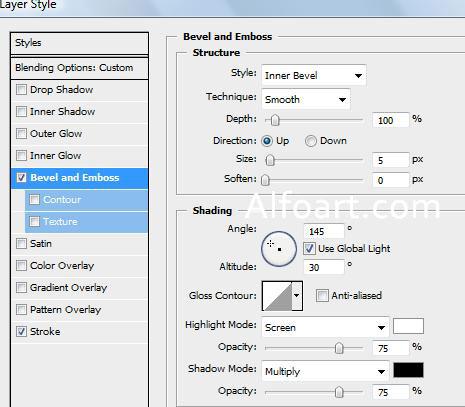Image resolution: width=465 pixels, height=407 pixels.
Task: Tick the Inner Glow checkbox
Action: (21, 156)
